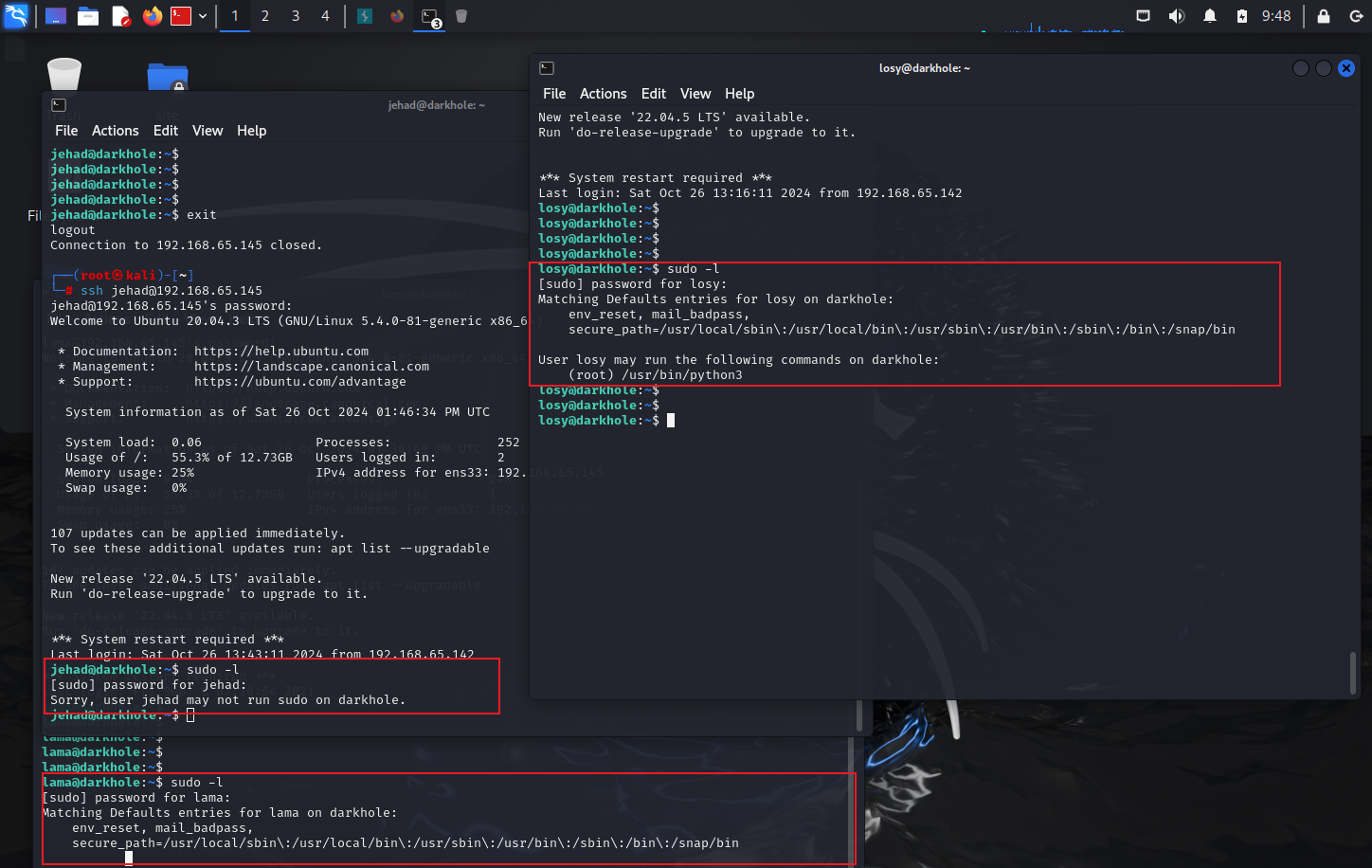
Task: Click the losy terminal vertical scrollbar
Action: [x=1353, y=673]
